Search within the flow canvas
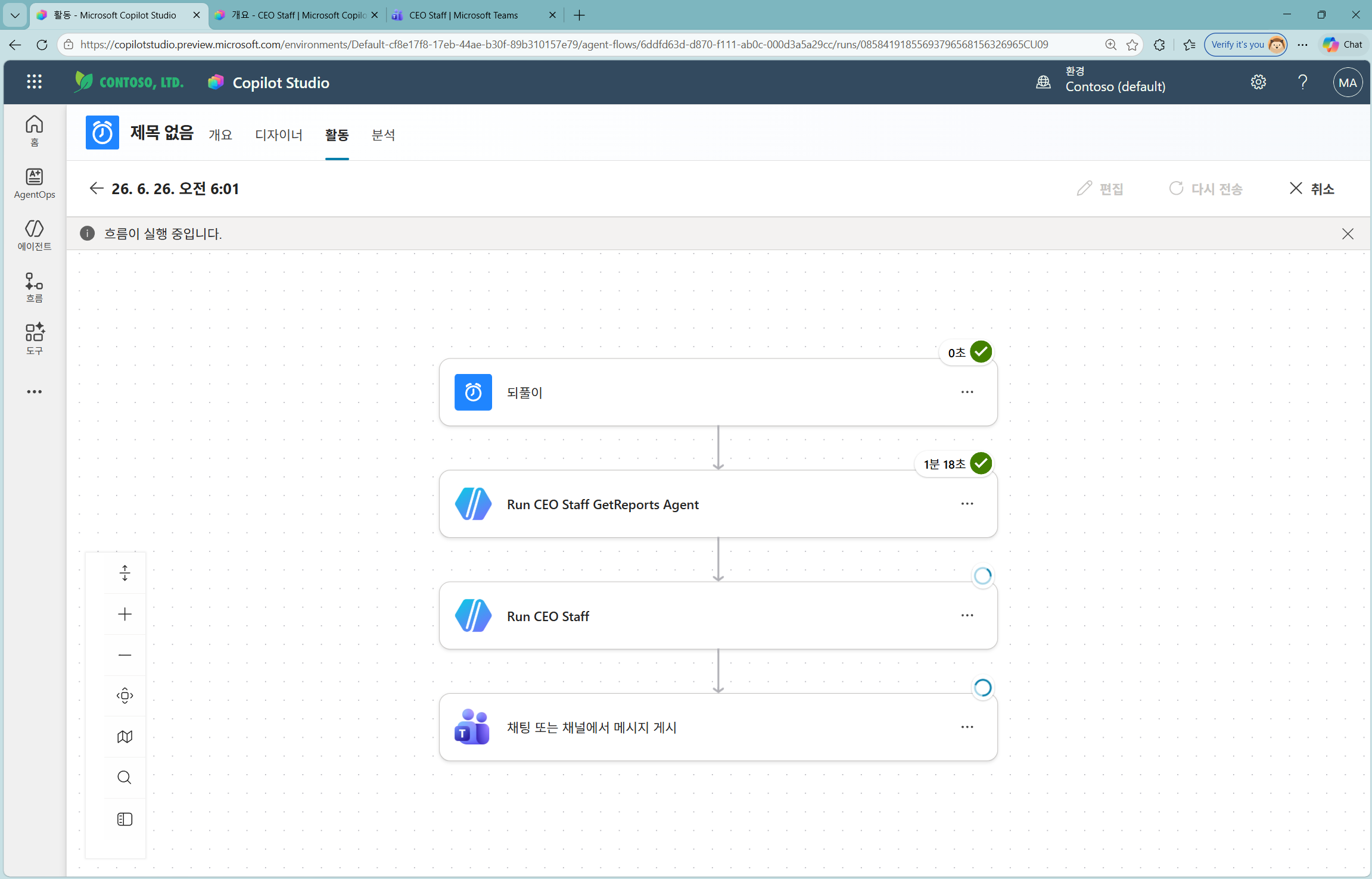This screenshot has height=879, width=1372. [125, 778]
